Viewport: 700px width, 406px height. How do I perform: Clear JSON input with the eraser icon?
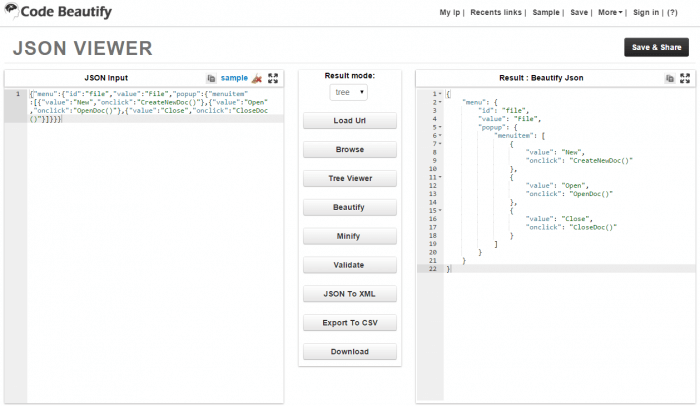coord(257,79)
